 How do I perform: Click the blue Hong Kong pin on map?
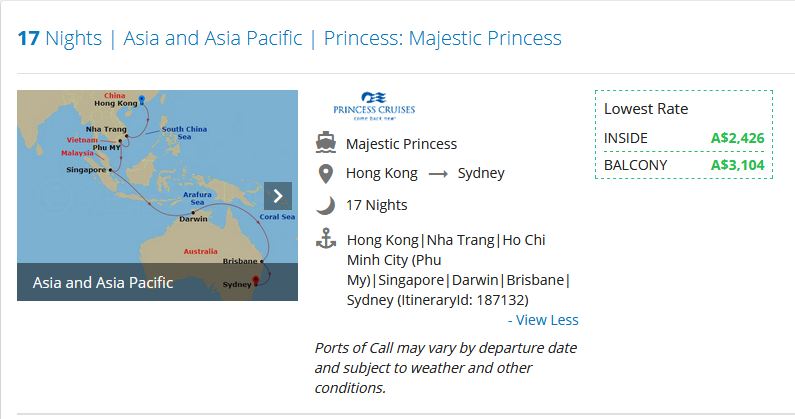142,100
